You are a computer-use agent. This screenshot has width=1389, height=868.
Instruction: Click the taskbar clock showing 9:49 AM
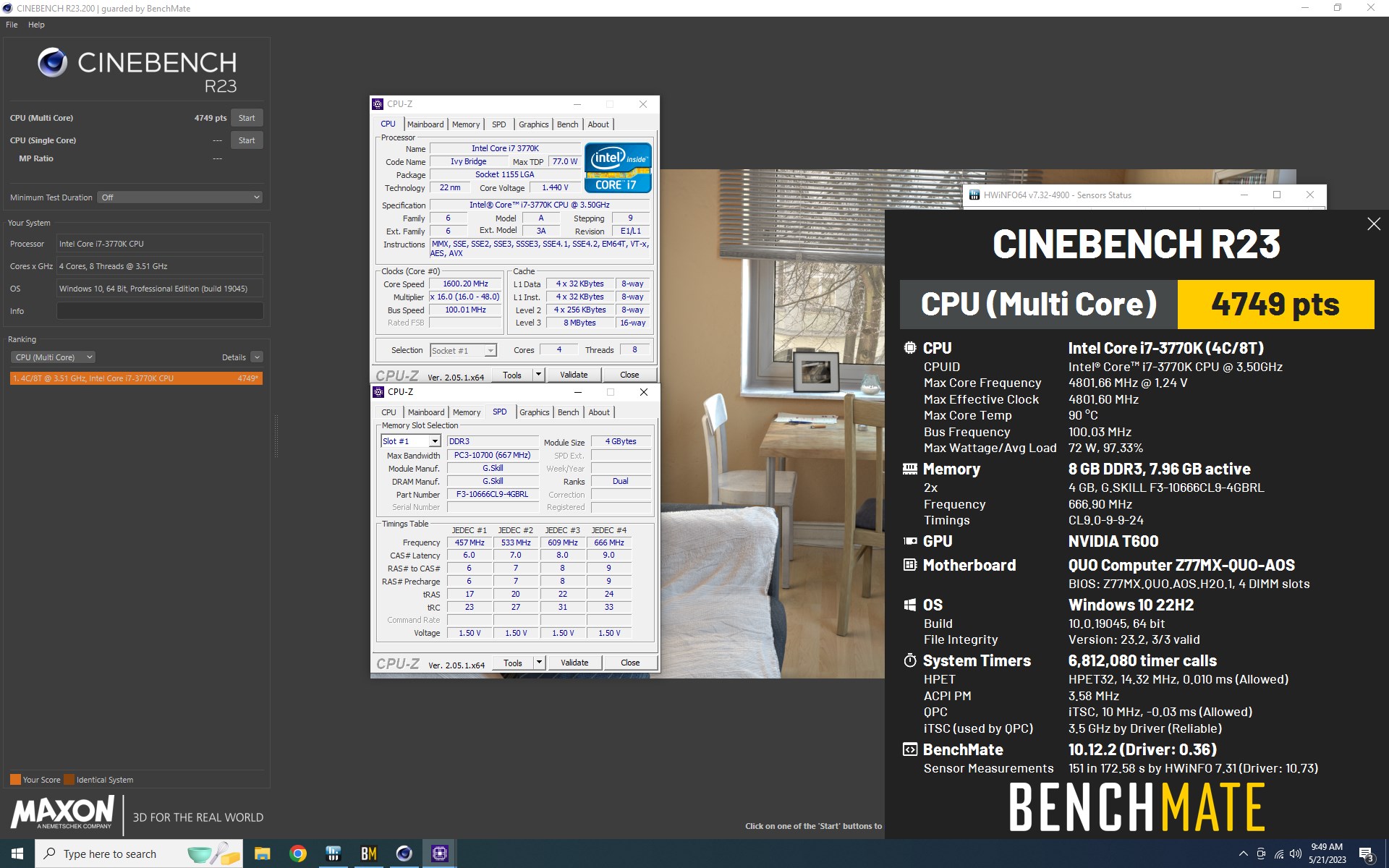click(1327, 854)
